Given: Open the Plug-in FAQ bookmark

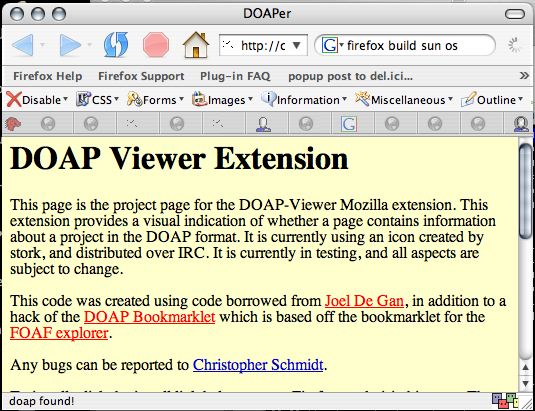Looking at the screenshot, I should pyautogui.click(x=235, y=76).
